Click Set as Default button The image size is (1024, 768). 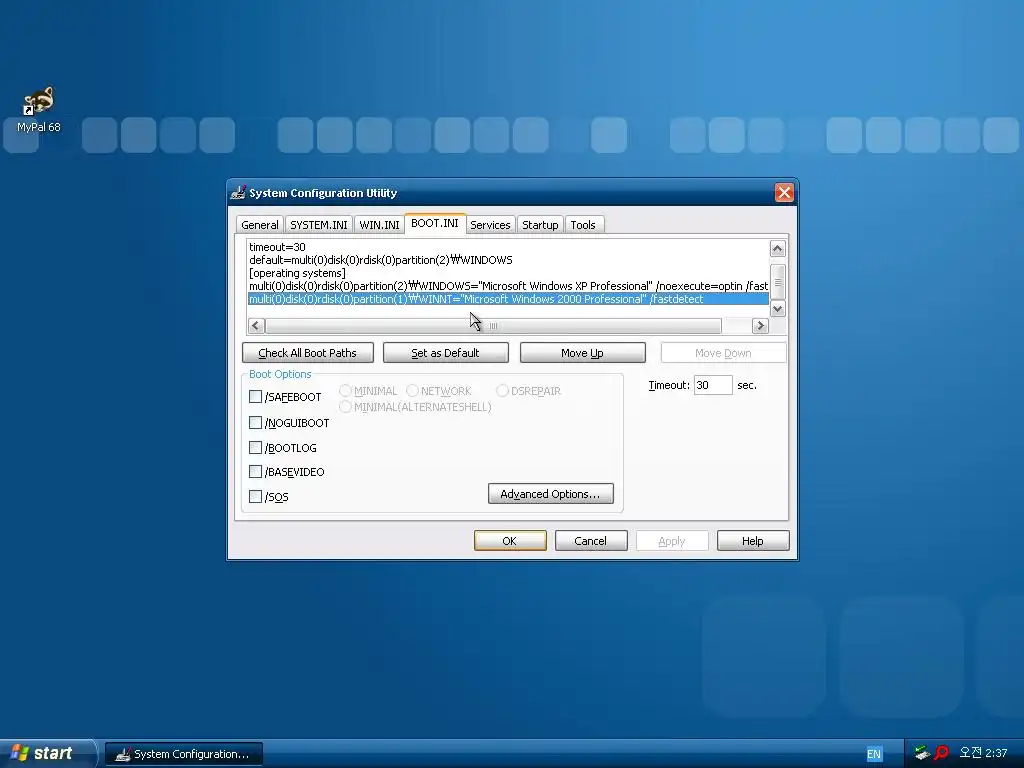[x=445, y=353]
